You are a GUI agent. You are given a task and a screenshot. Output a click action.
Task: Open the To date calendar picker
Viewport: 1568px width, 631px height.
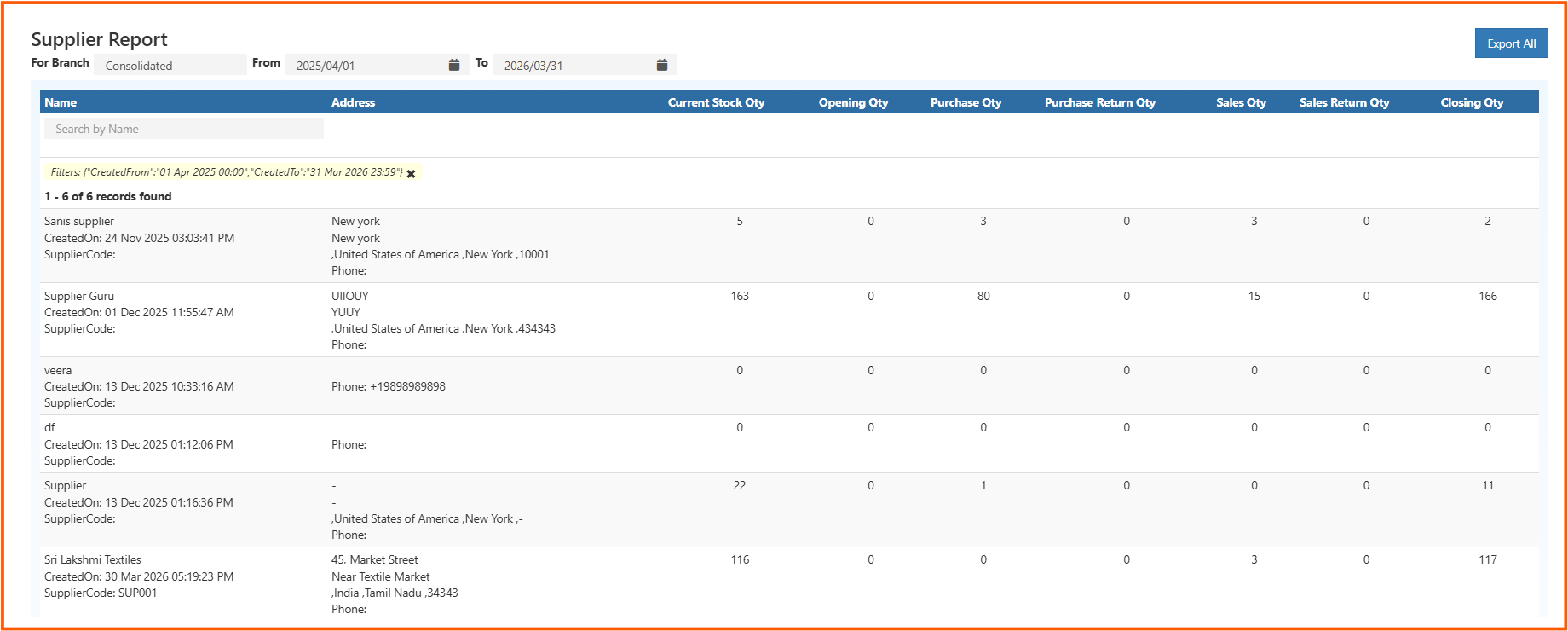pos(661,66)
